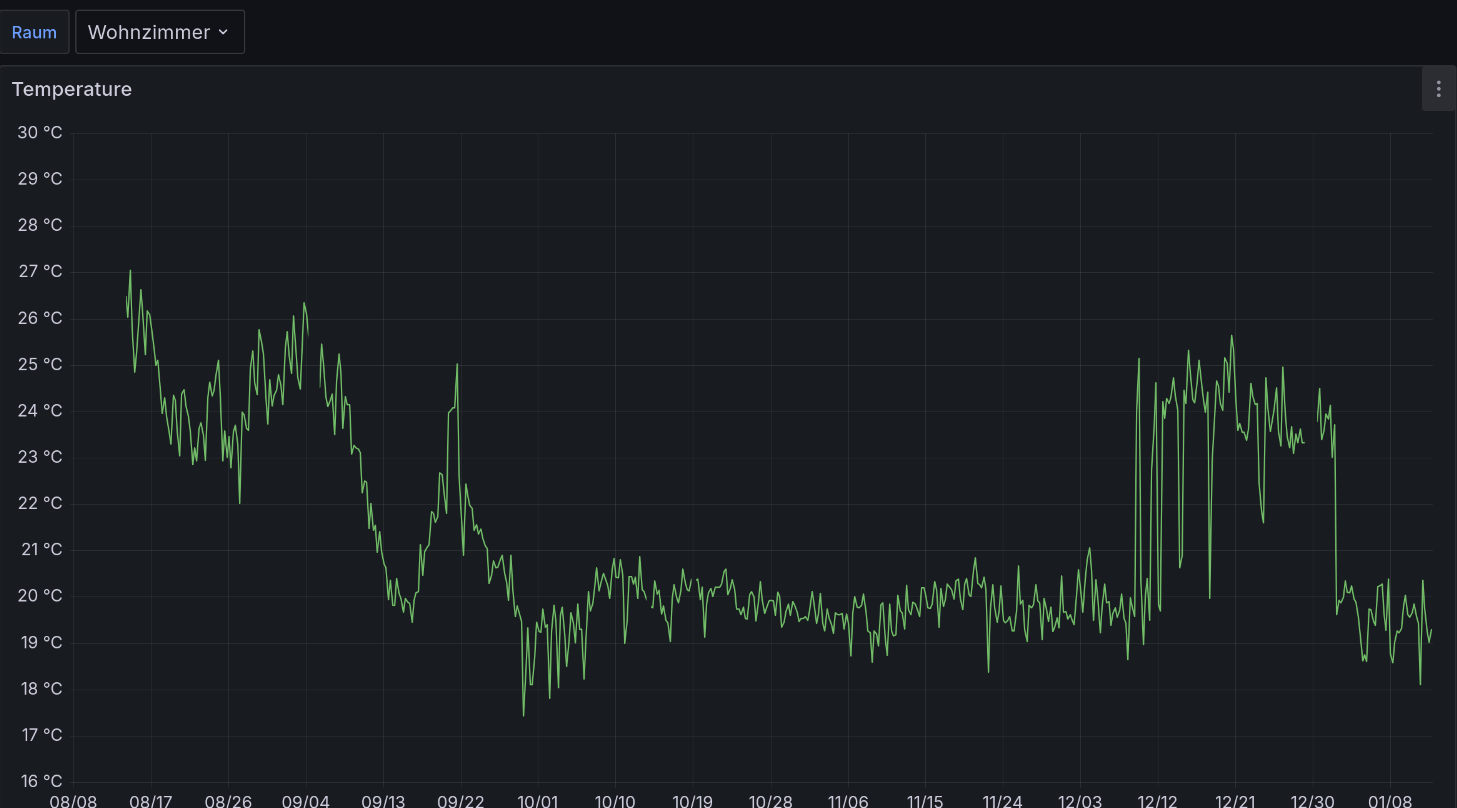Click the 21 °C y-axis label
Image resolution: width=1457 pixels, height=808 pixels.
click(40, 550)
